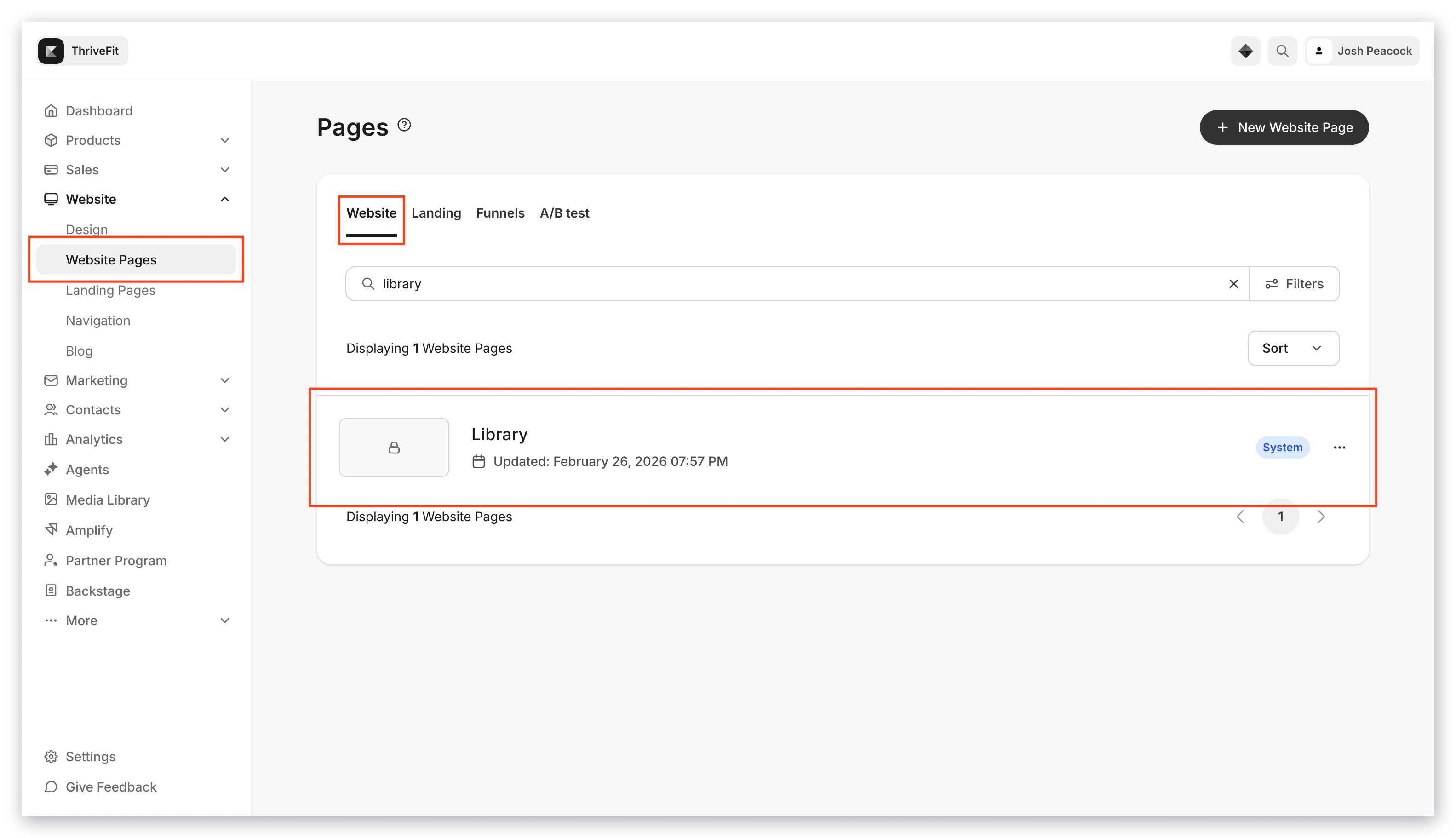Open the Josh Peacock account menu

pos(1362,51)
